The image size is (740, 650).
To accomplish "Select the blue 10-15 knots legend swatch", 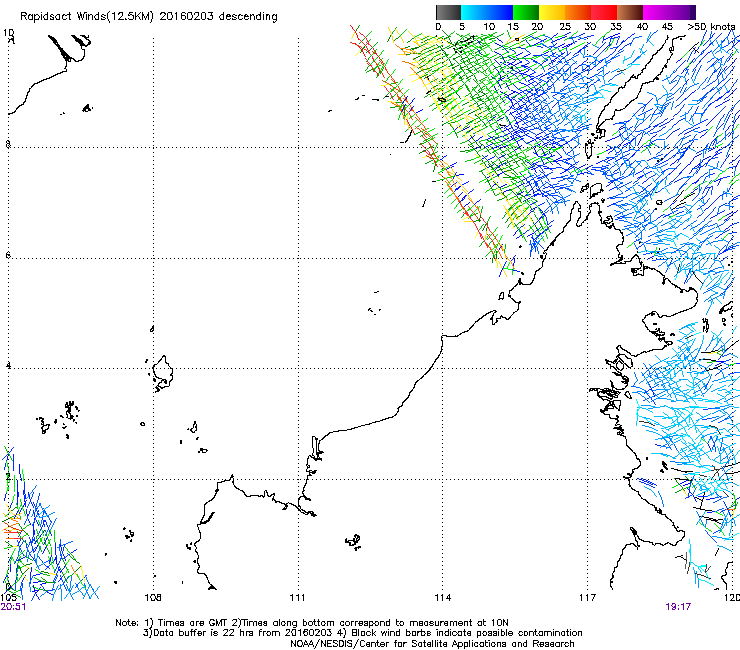I will pos(500,12).
